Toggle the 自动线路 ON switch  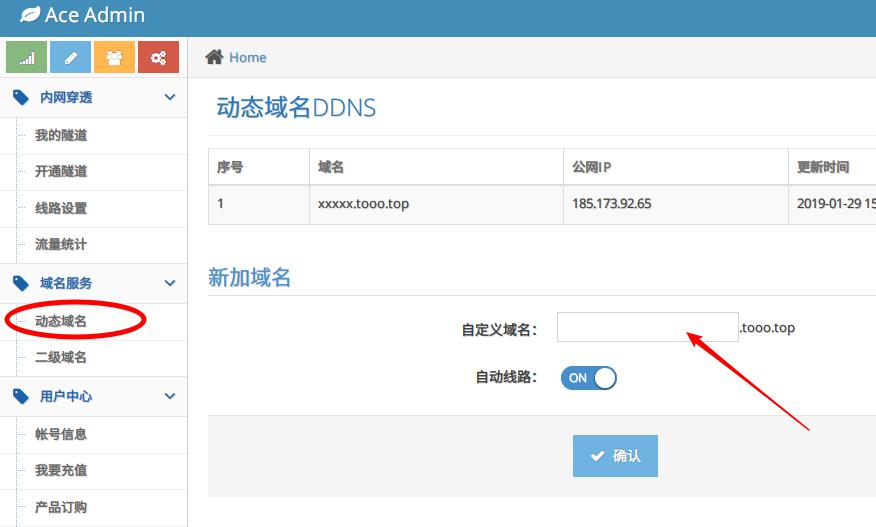(x=589, y=378)
